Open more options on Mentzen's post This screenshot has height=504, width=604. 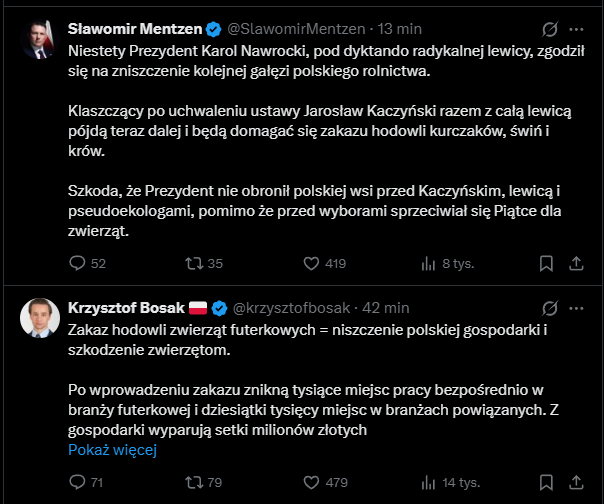point(577,27)
